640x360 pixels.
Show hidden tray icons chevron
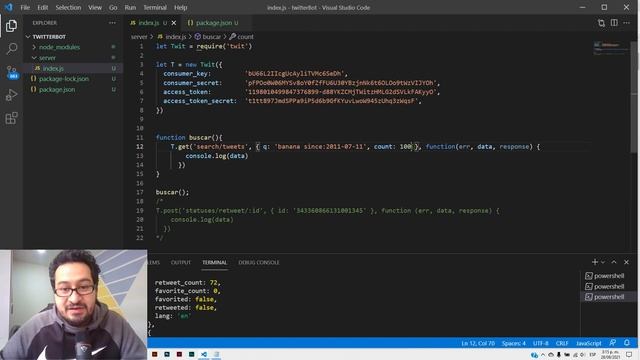coord(543,355)
